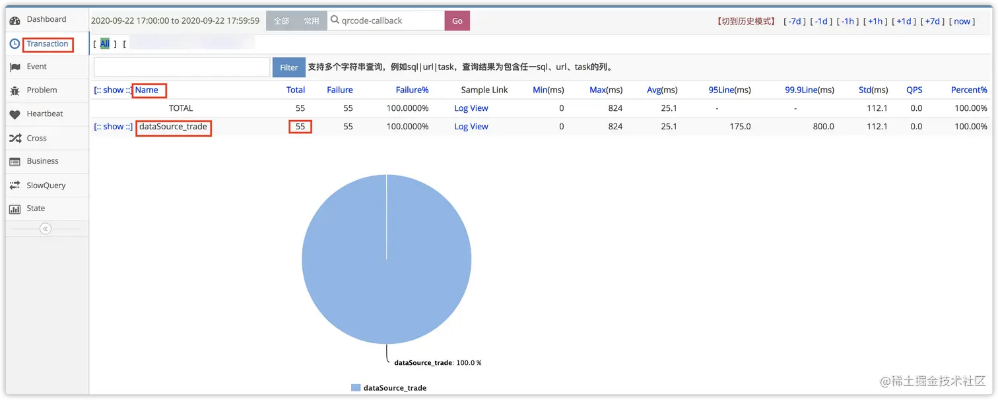Click the Business card icon
This screenshot has width=998, height=400.
pyautogui.click(x=15, y=162)
